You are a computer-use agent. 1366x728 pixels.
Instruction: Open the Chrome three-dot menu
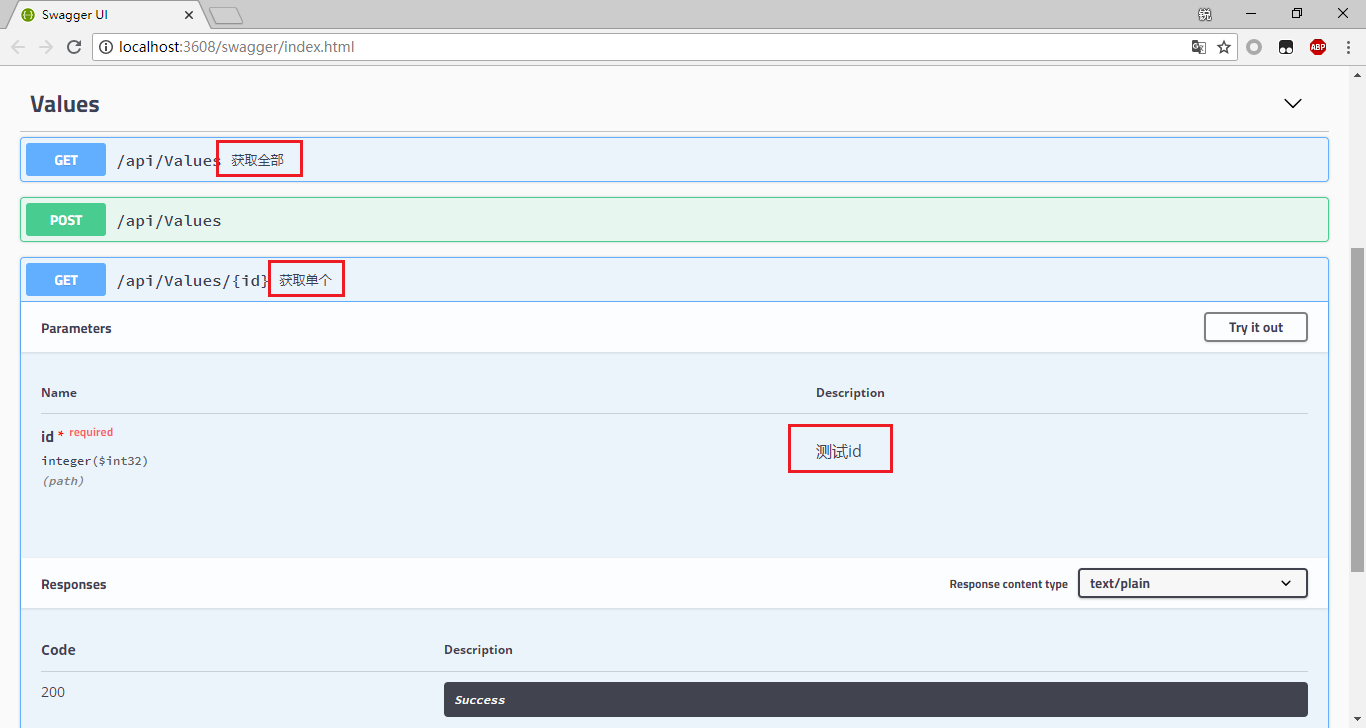click(x=1349, y=47)
